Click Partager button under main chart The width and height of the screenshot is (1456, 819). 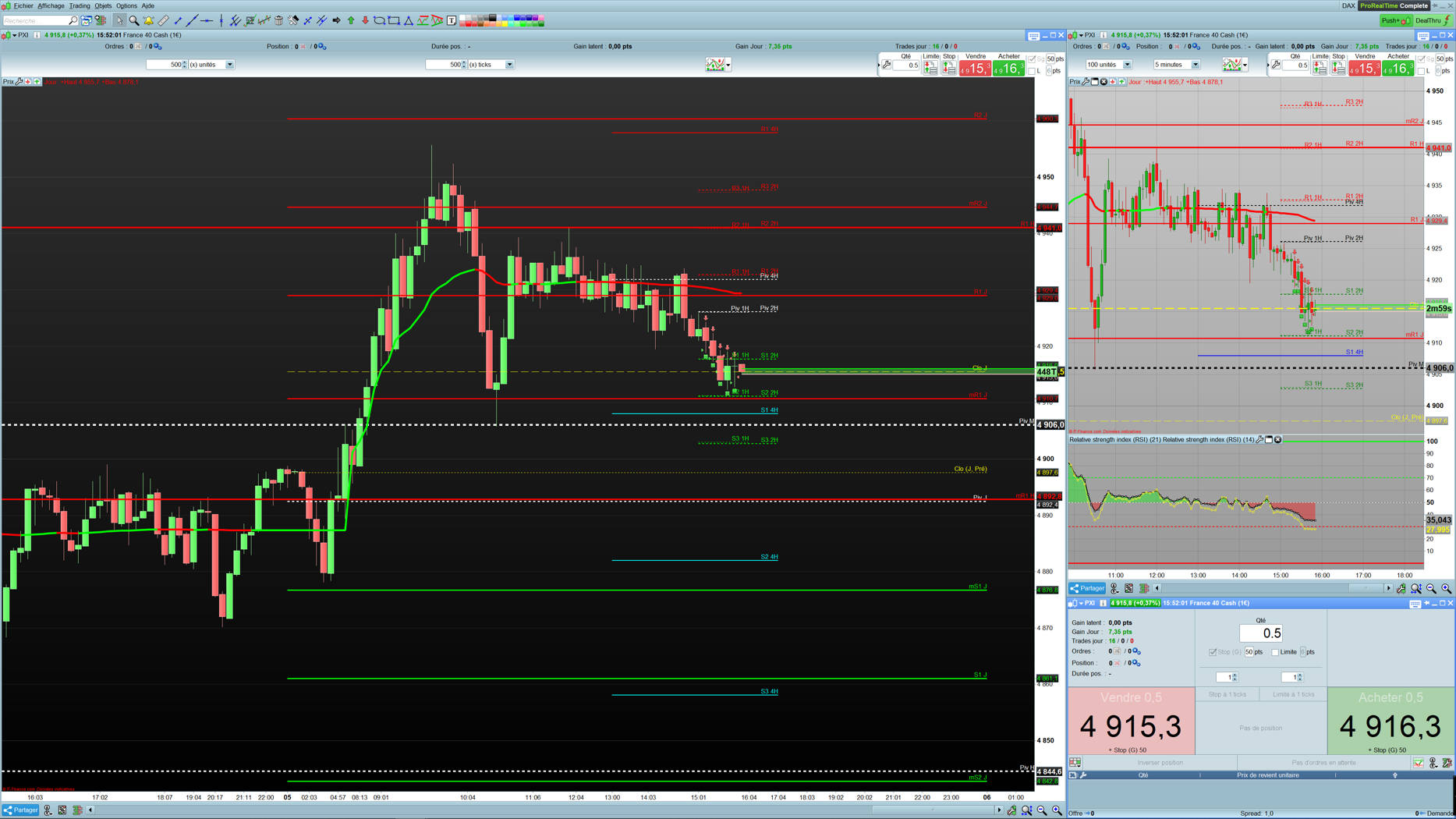pos(21,810)
